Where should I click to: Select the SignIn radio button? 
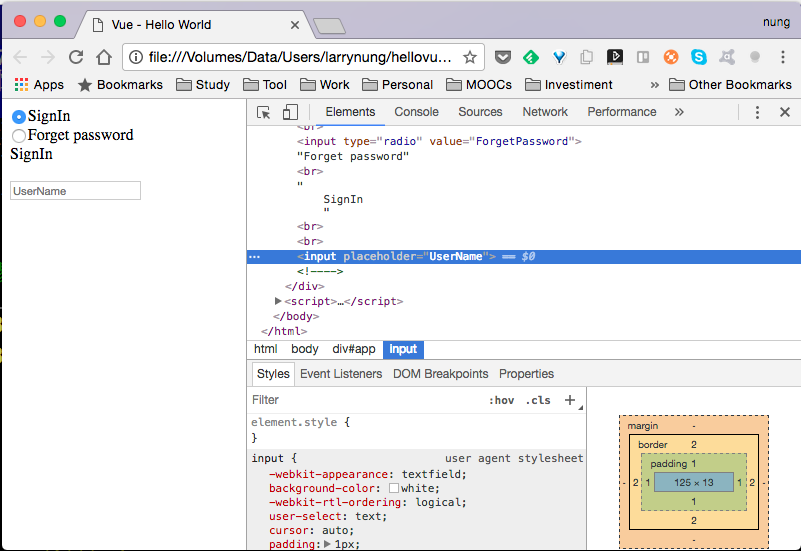click(x=18, y=117)
